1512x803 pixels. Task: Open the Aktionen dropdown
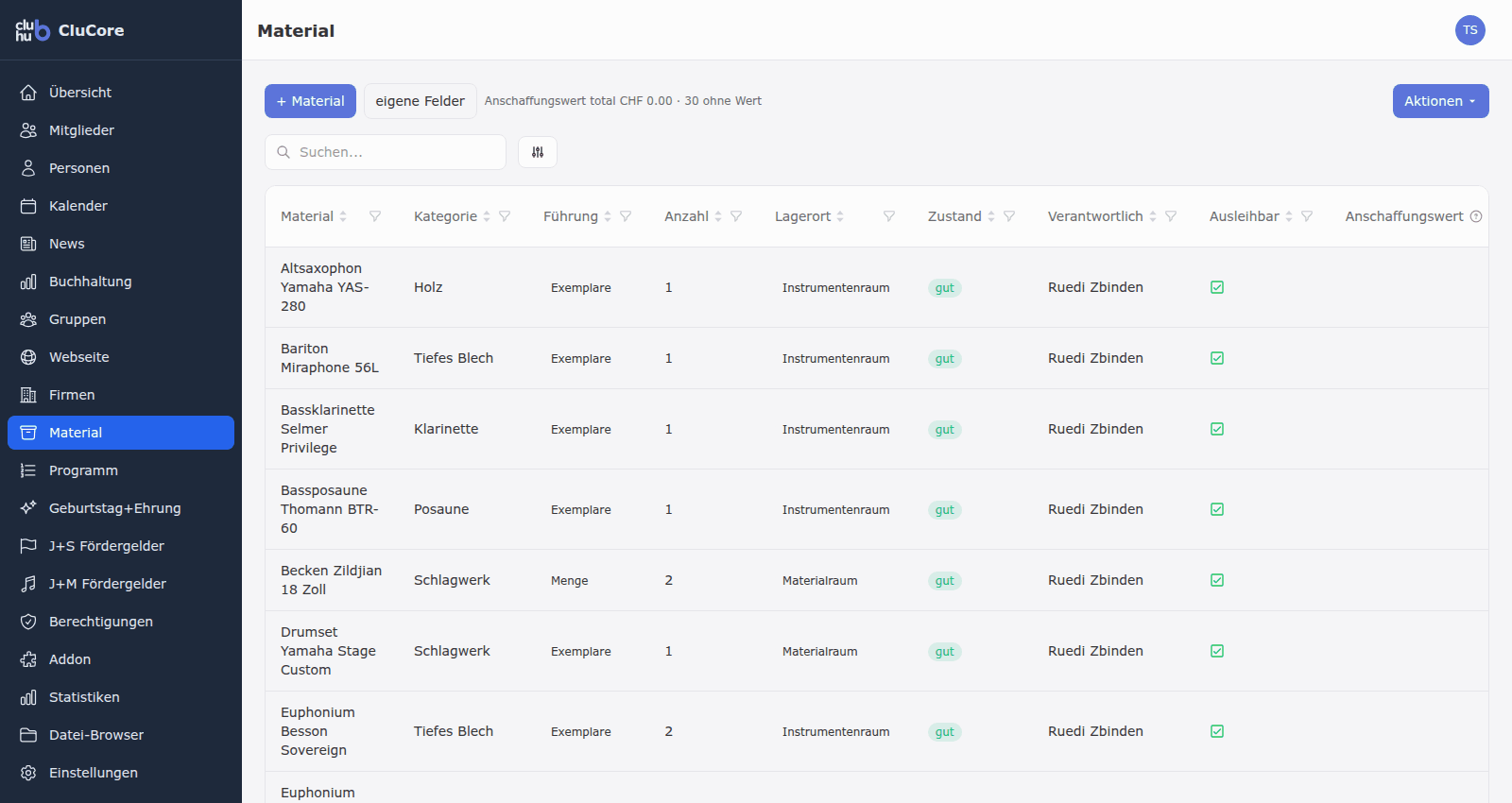pyautogui.click(x=1440, y=101)
